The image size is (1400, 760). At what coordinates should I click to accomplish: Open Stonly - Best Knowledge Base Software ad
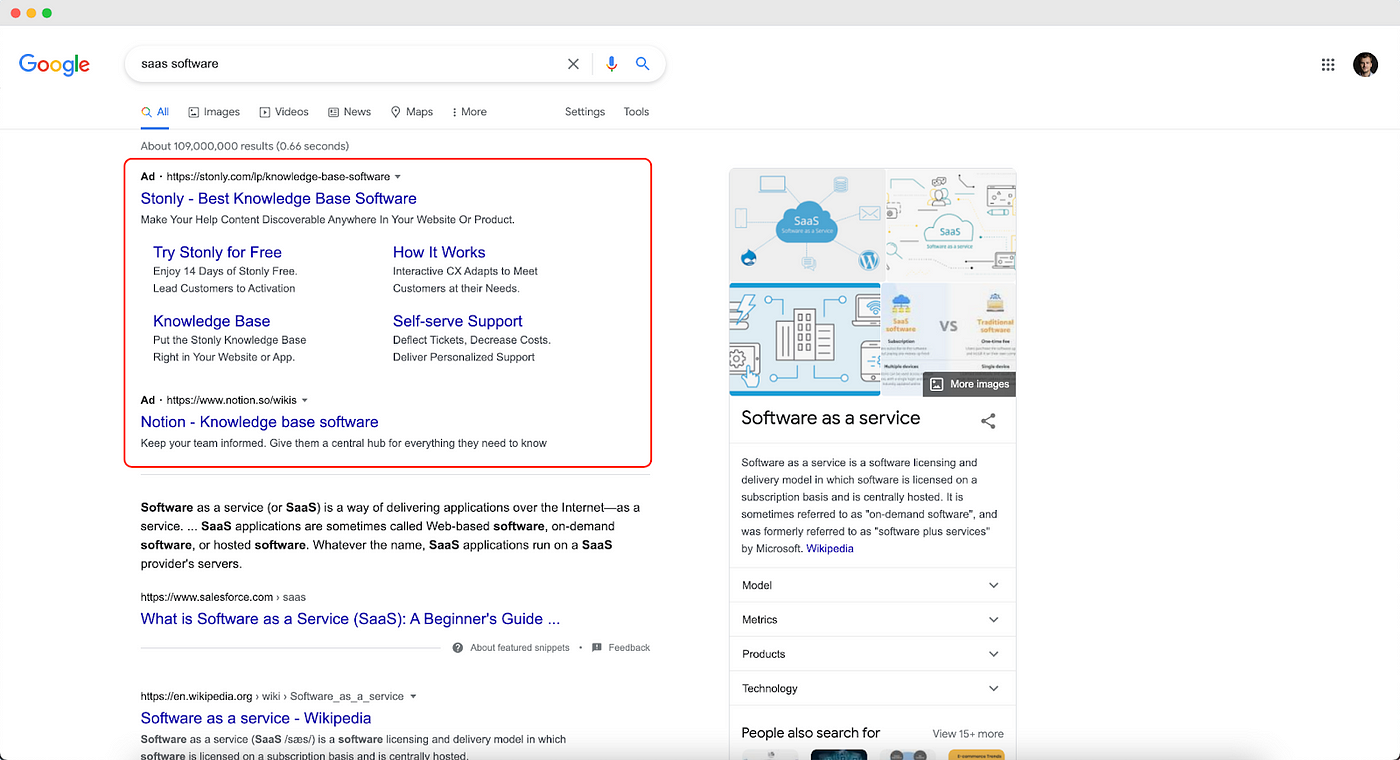pos(279,198)
